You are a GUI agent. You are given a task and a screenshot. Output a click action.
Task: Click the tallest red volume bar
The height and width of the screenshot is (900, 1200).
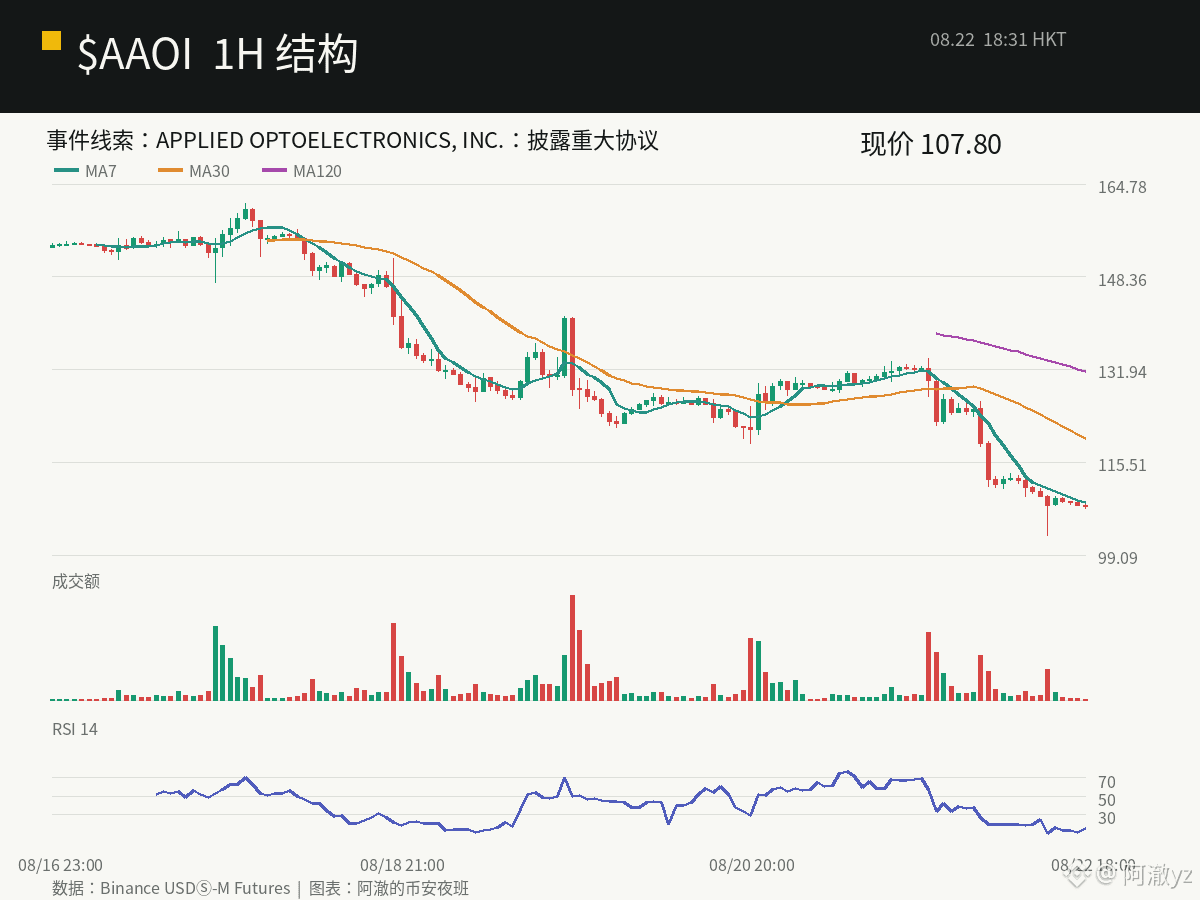click(x=573, y=648)
